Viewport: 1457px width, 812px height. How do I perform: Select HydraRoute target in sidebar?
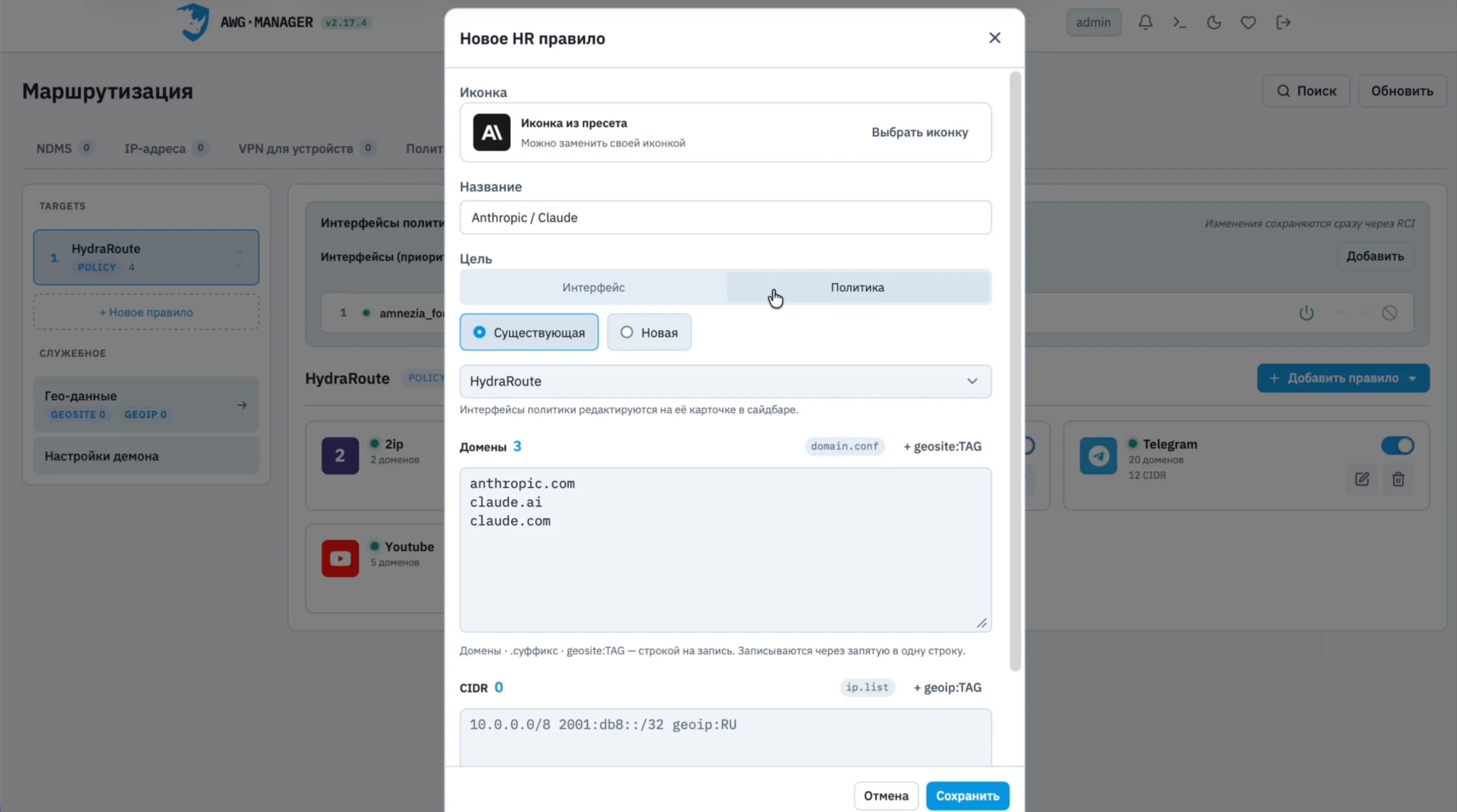tap(146, 257)
